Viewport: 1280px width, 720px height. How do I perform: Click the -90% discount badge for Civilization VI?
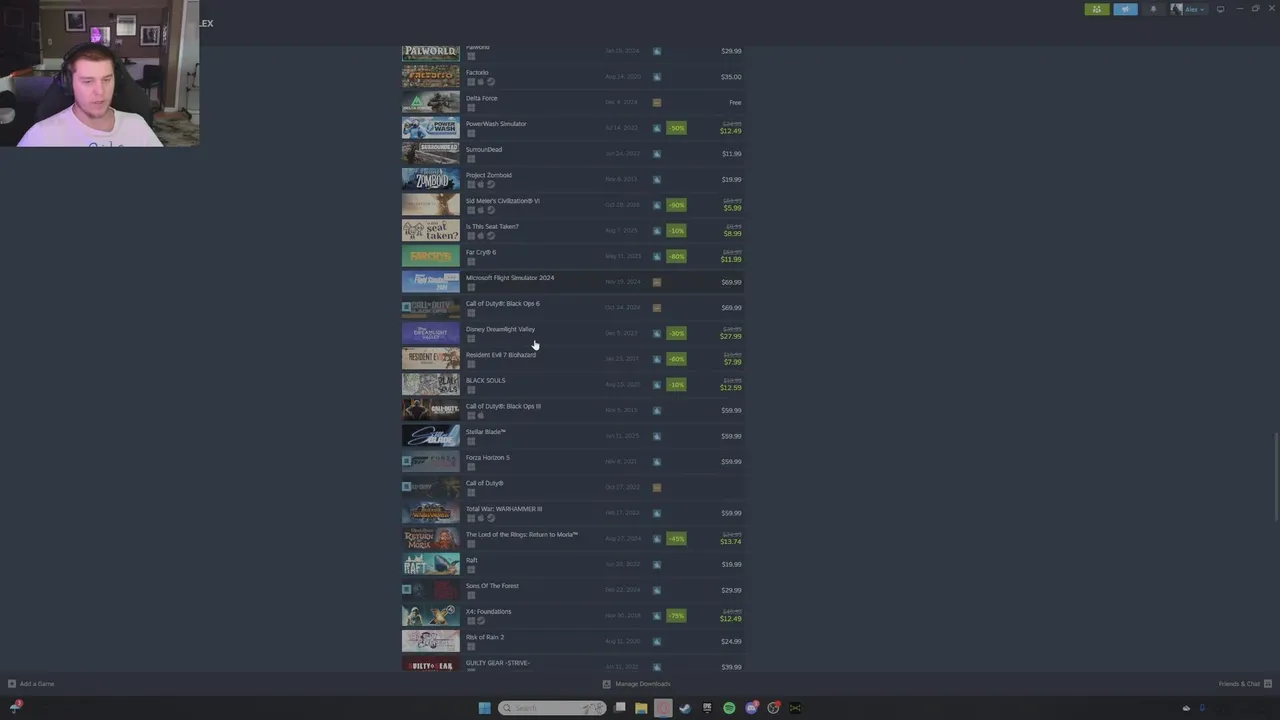[x=677, y=205]
